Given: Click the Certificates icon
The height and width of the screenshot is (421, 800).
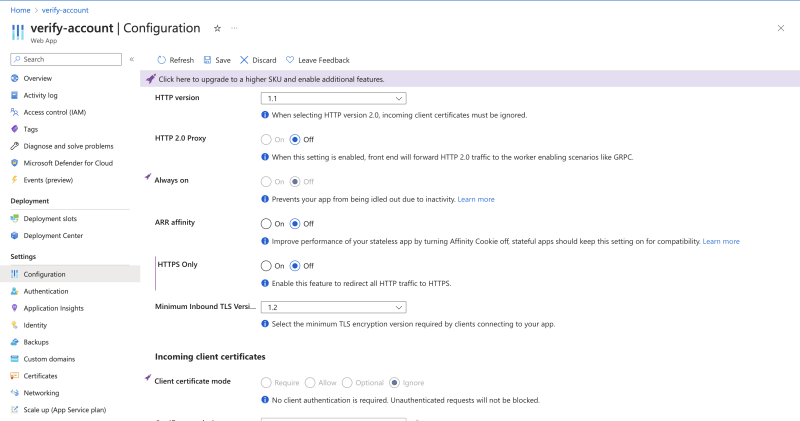Looking at the screenshot, I should 14,376.
